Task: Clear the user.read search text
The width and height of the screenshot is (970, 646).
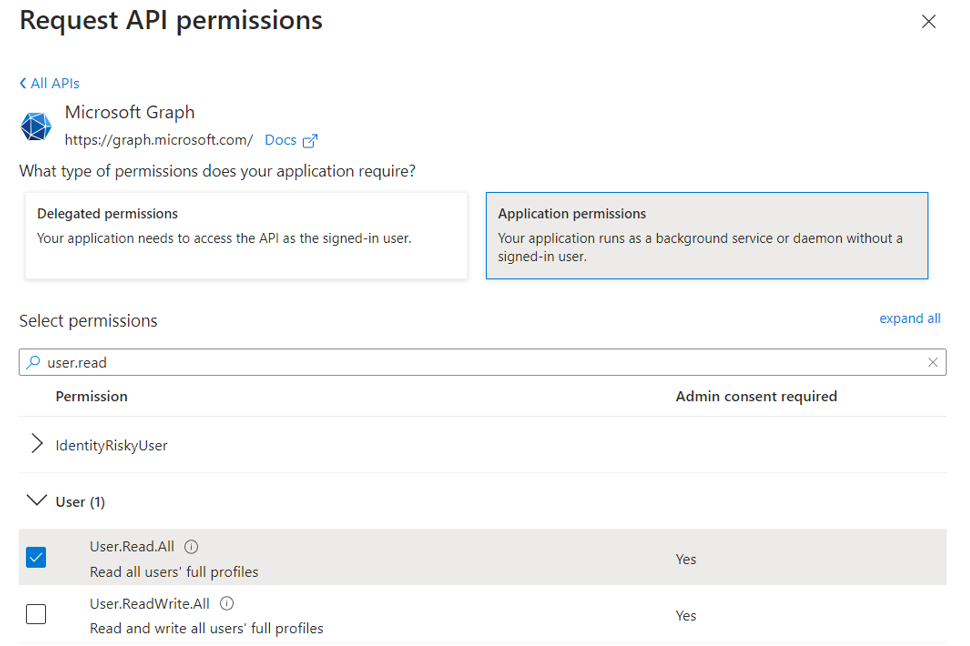Action: 932,362
